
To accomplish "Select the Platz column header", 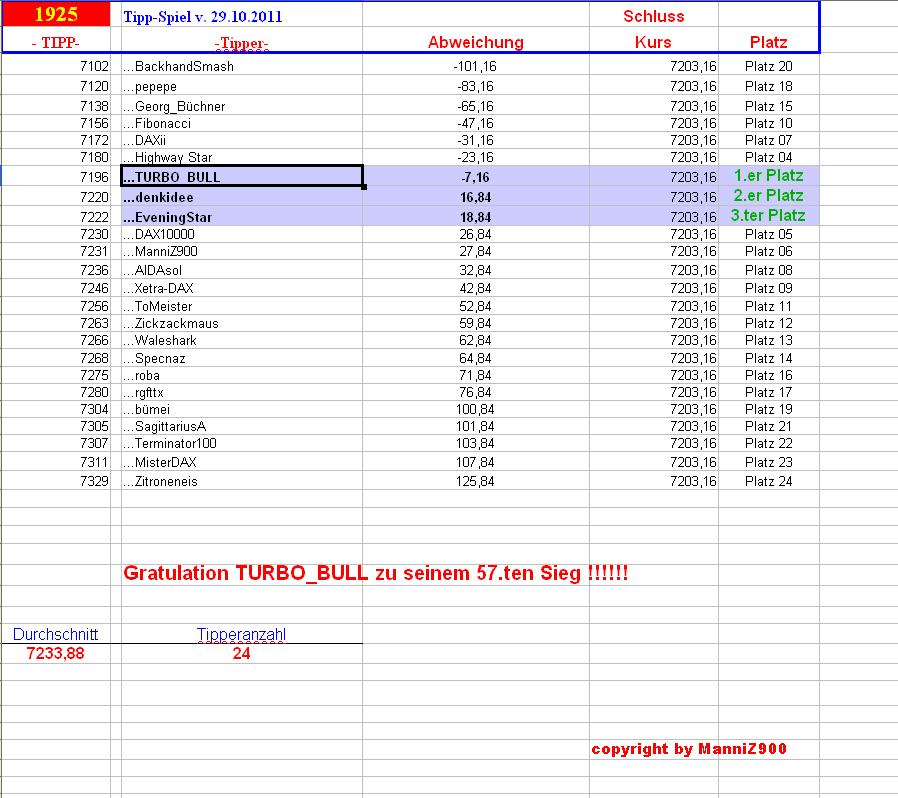I will click(769, 42).
